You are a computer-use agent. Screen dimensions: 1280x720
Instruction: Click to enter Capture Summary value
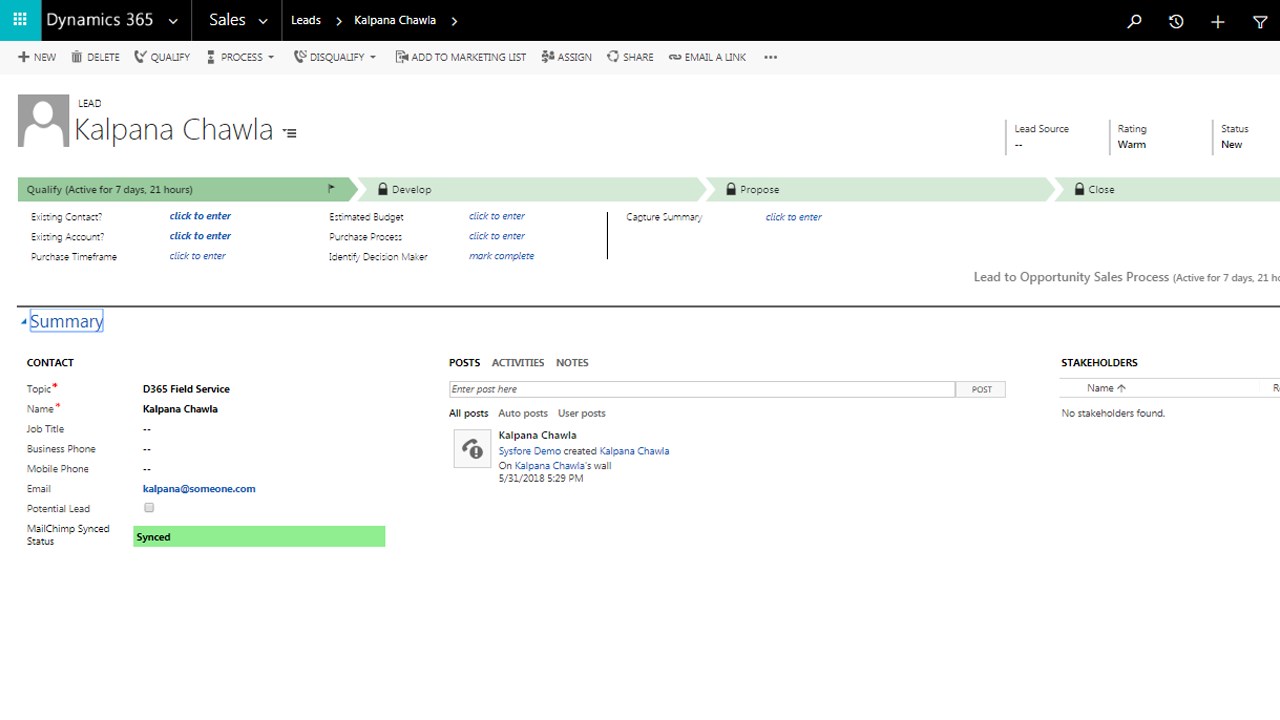tap(794, 217)
